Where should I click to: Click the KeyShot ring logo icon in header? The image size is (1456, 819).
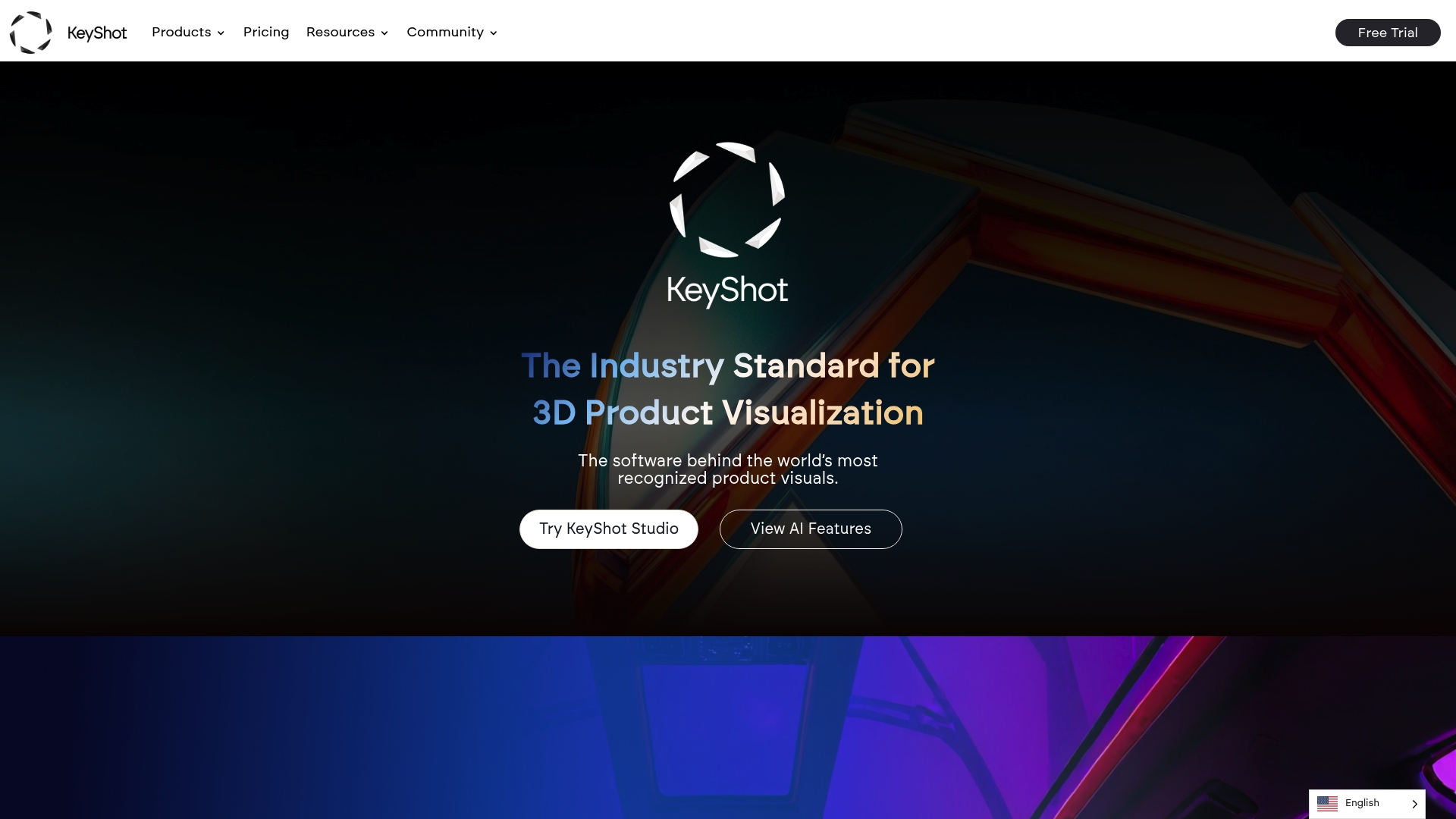pyautogui.click(x=31, y=33)
